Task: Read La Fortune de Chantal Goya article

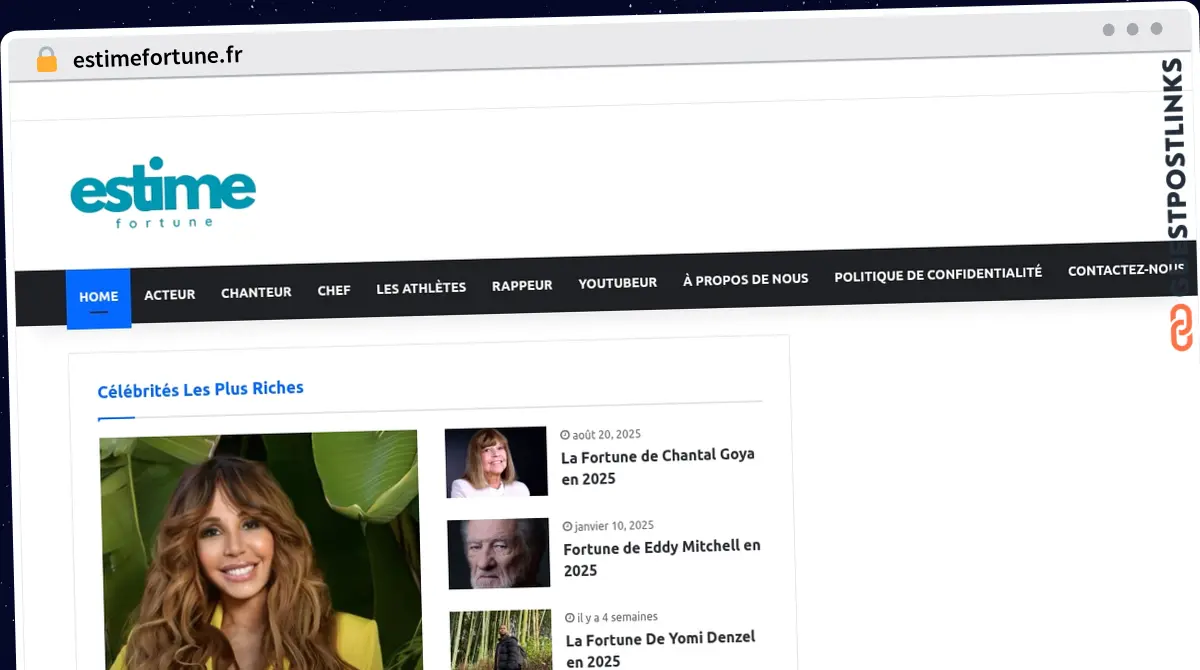Action: coord(658,466)
